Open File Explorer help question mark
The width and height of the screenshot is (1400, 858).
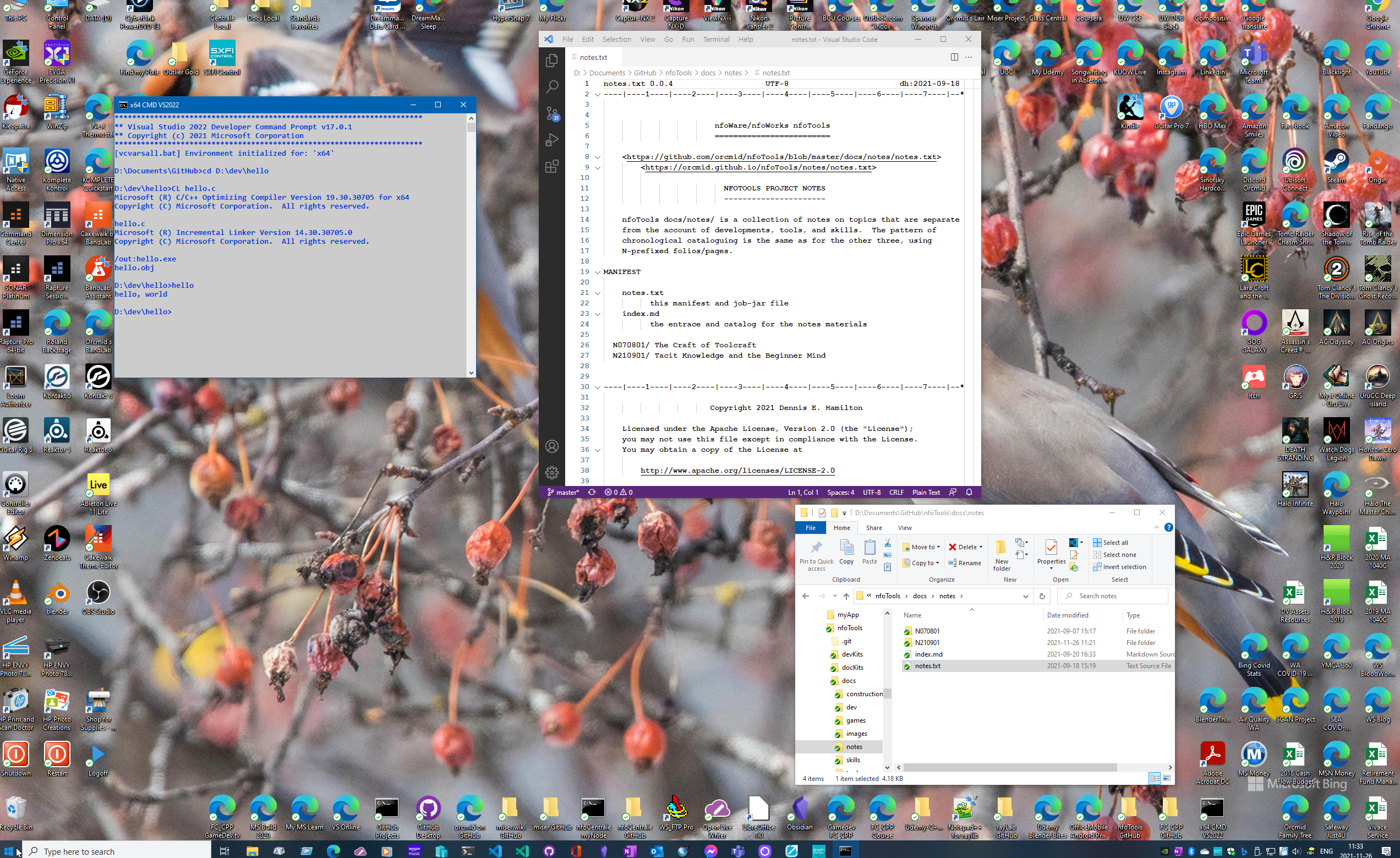(1168, 528)
